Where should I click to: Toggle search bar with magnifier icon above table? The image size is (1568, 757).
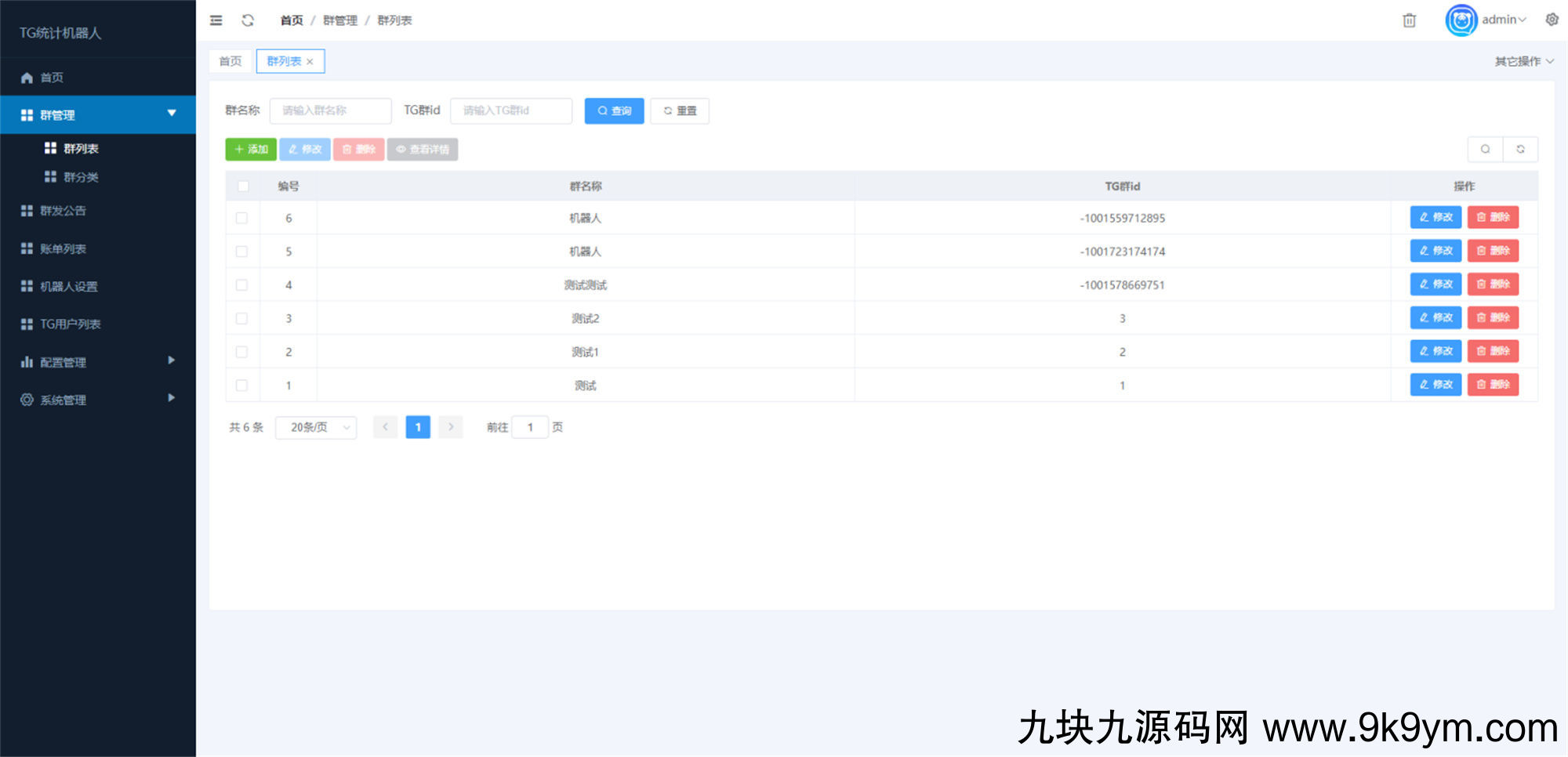[1485, 149]
